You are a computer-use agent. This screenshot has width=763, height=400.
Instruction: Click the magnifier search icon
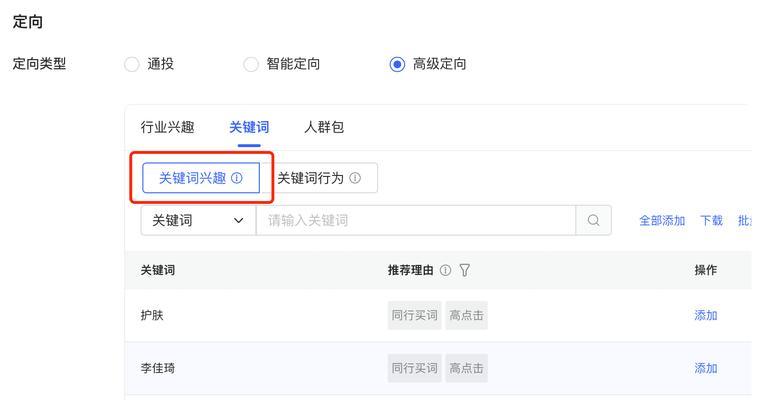(x=593, y=220)
